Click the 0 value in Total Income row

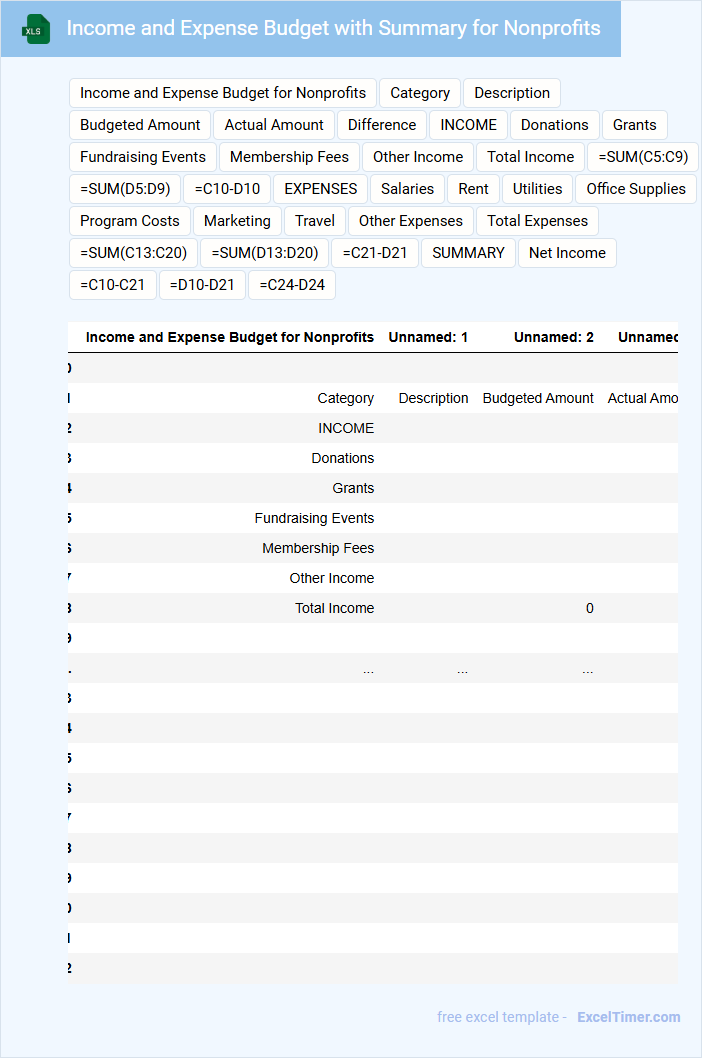point(589,608)
